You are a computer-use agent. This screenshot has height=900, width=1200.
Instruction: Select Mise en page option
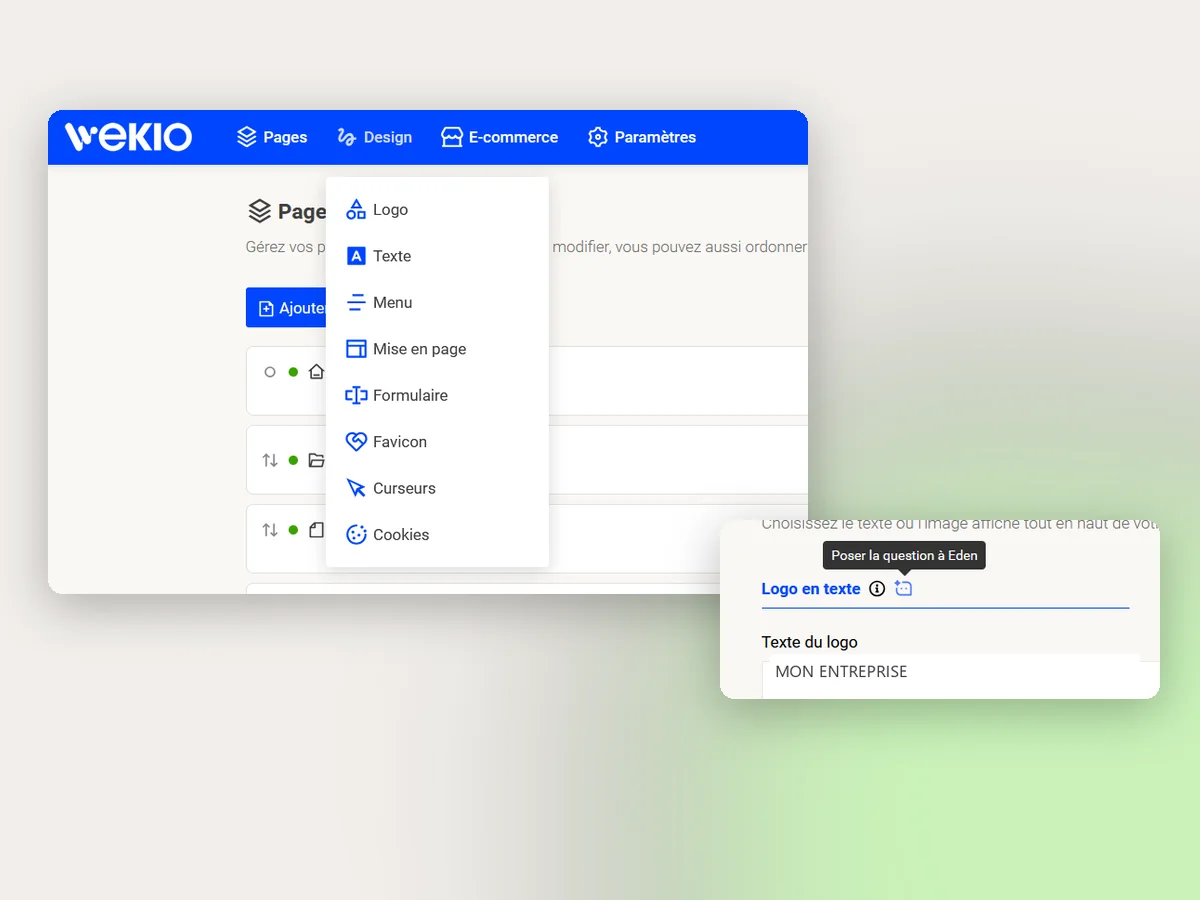pos(437,349)
